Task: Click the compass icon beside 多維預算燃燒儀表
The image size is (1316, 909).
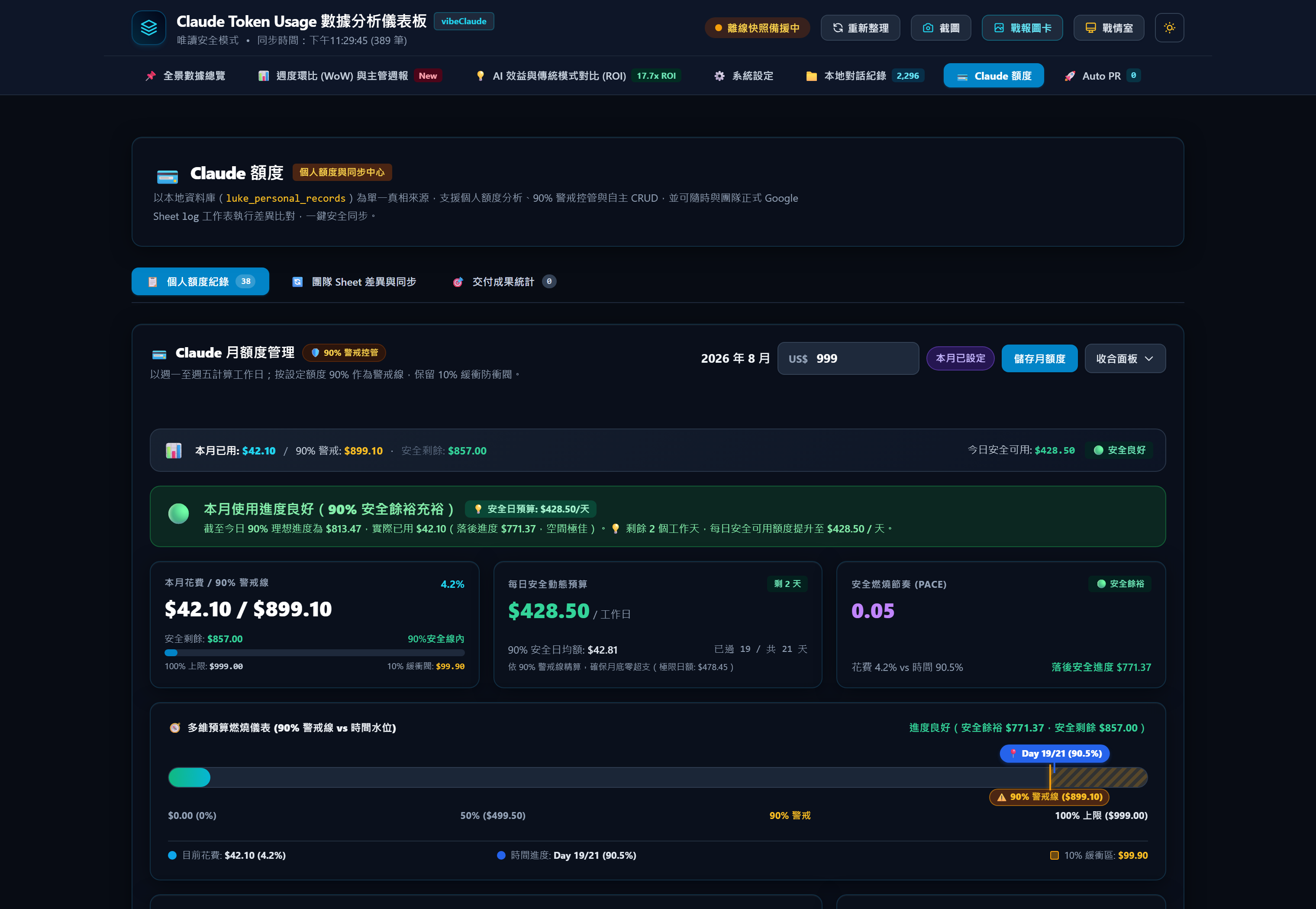Action: 175,728
